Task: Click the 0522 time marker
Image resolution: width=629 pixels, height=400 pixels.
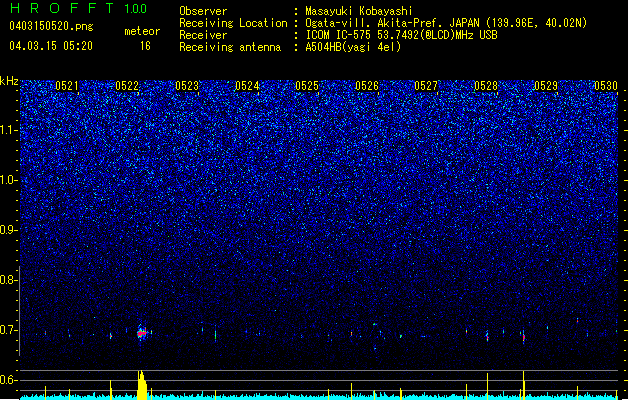Action: (127, 86)
